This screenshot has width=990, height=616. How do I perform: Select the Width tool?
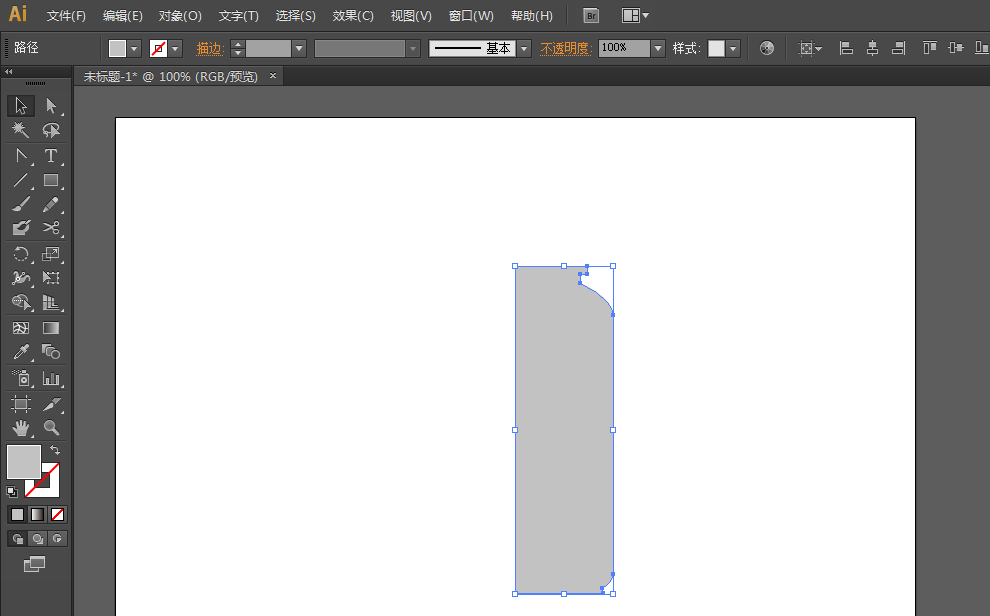click(x=21, y=278)
